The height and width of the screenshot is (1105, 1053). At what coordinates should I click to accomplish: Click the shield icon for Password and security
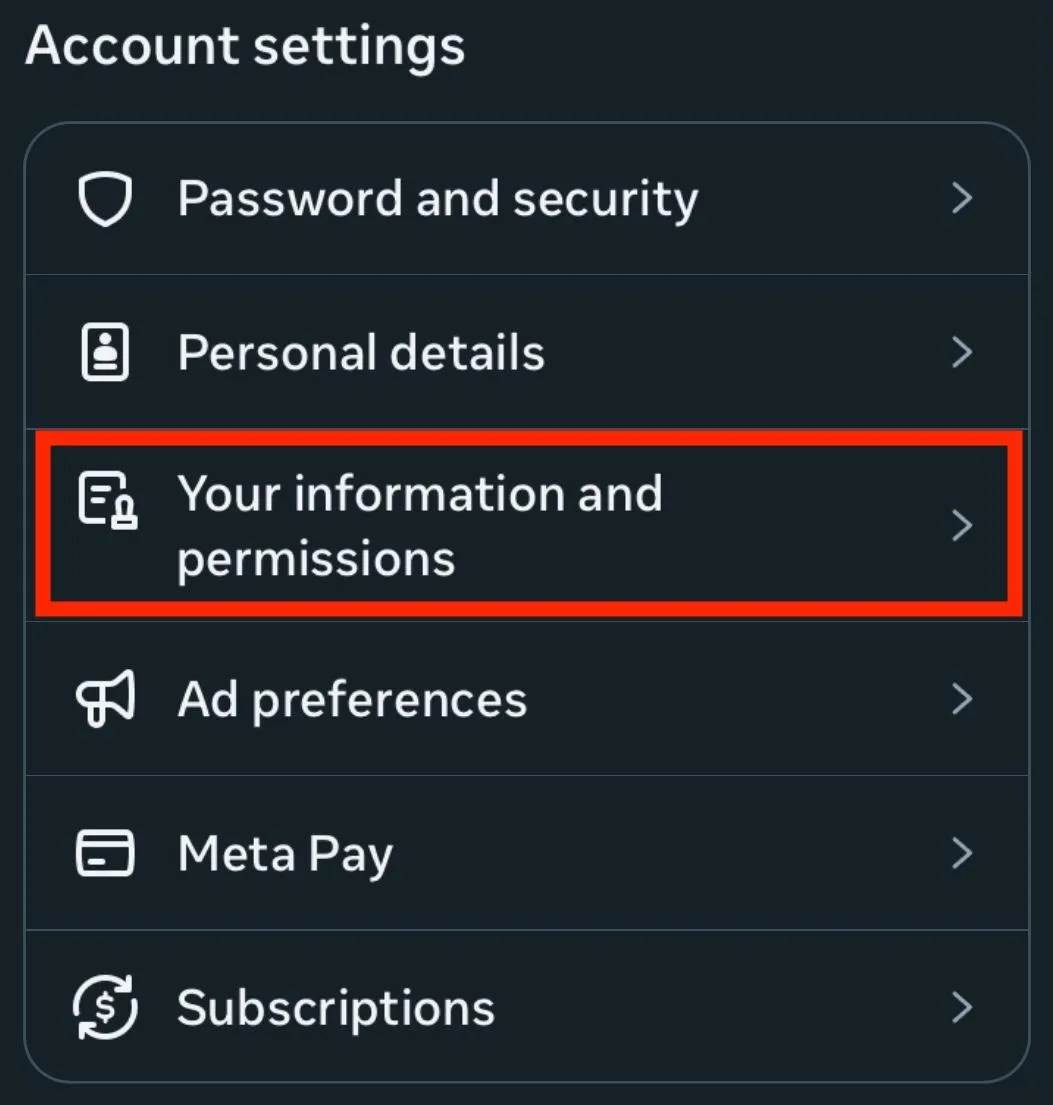105,199
